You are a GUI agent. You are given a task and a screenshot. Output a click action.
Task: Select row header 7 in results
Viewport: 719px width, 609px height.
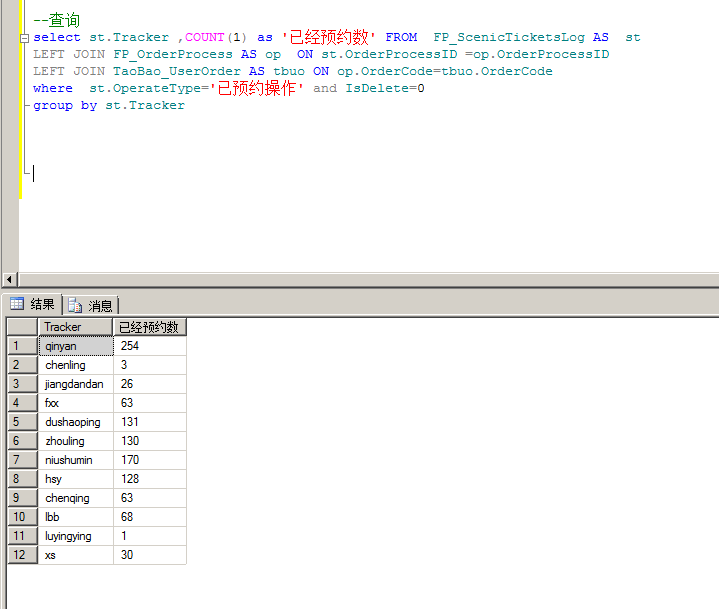[x=22, y=460]
